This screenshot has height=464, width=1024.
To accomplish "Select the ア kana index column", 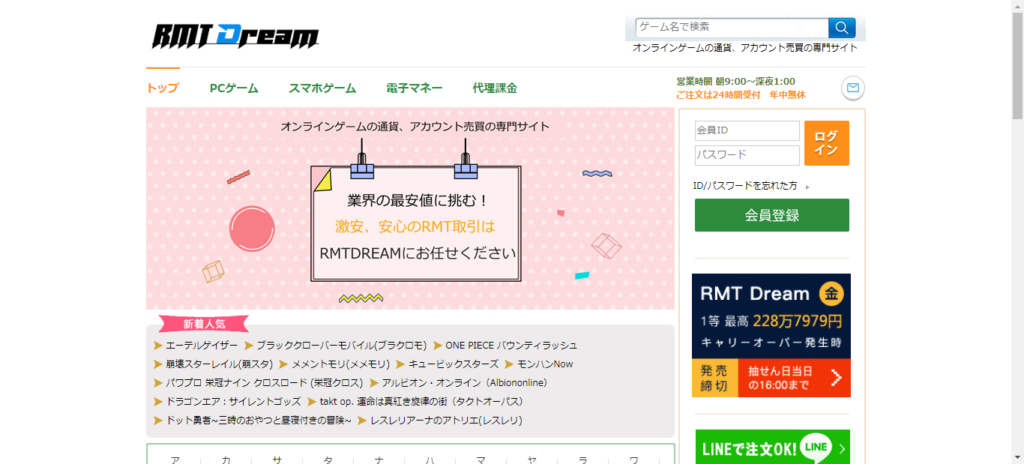I will [175, 459].
